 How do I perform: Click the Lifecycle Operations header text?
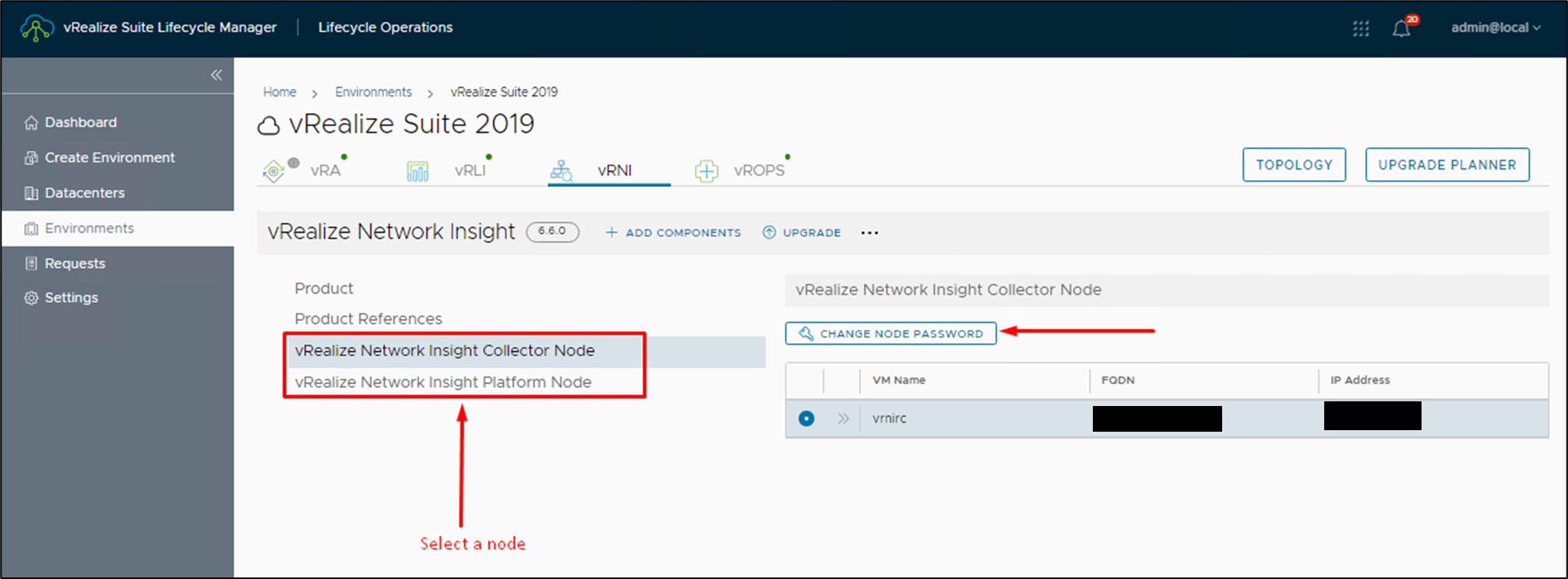point(385,27)
